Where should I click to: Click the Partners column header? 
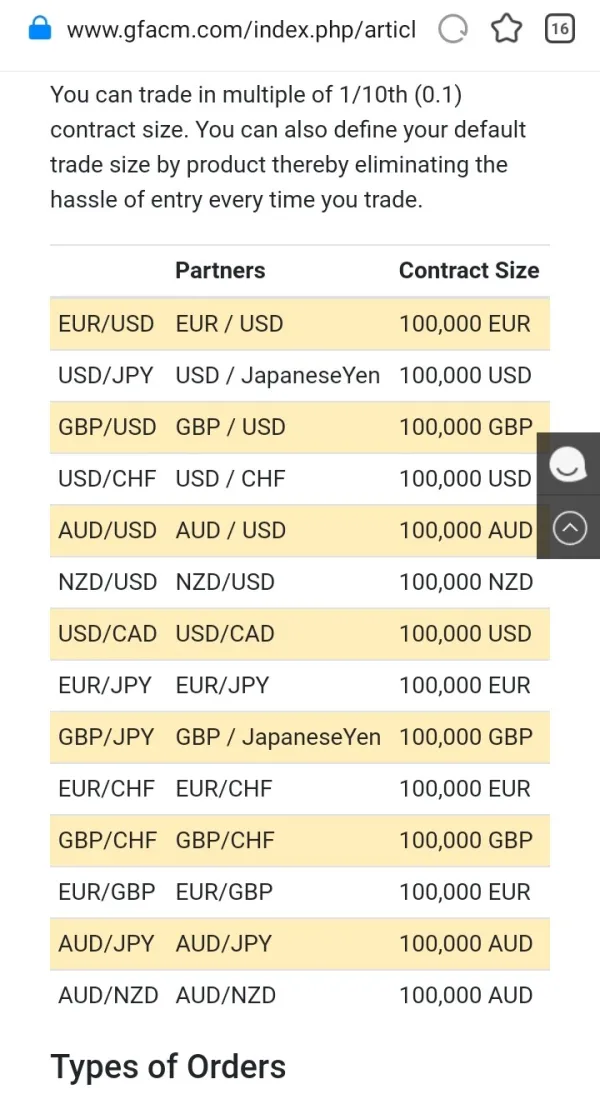(220, 270)
